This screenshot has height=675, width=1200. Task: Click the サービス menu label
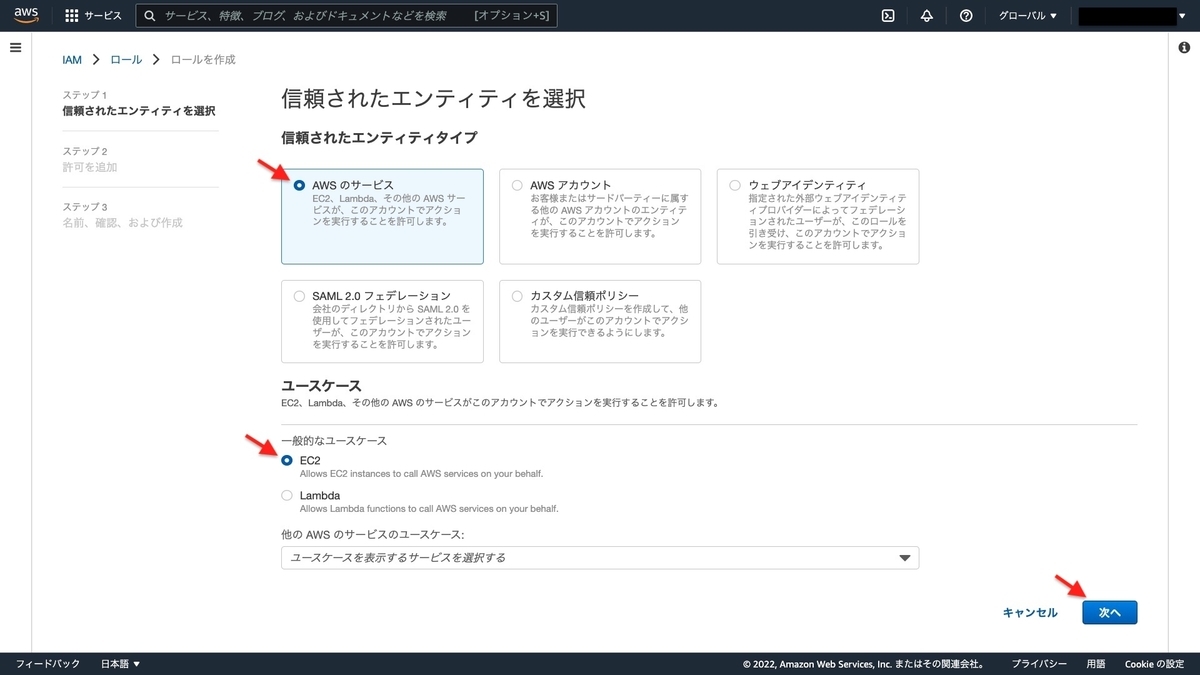click(x=103, y=16)
